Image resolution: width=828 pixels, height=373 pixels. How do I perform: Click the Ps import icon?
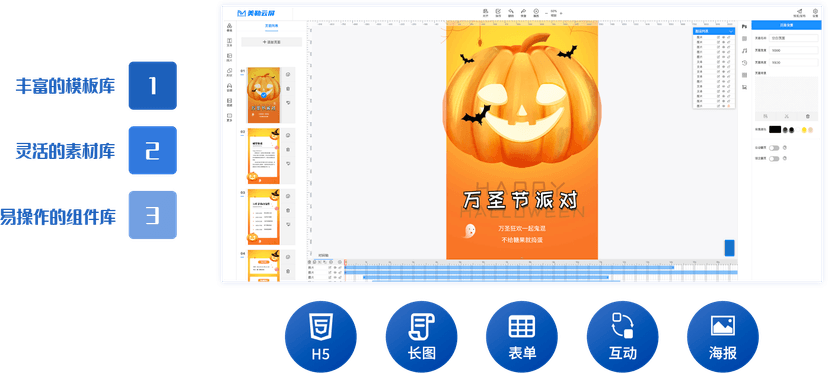(745, 26)
